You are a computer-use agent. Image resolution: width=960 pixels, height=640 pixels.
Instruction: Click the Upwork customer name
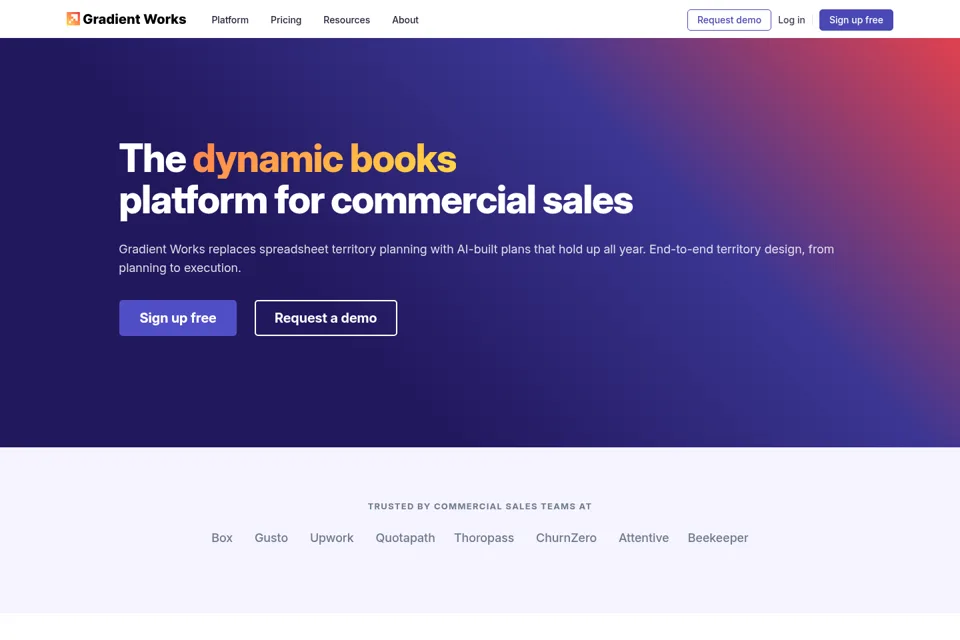(x=332, y=538)
